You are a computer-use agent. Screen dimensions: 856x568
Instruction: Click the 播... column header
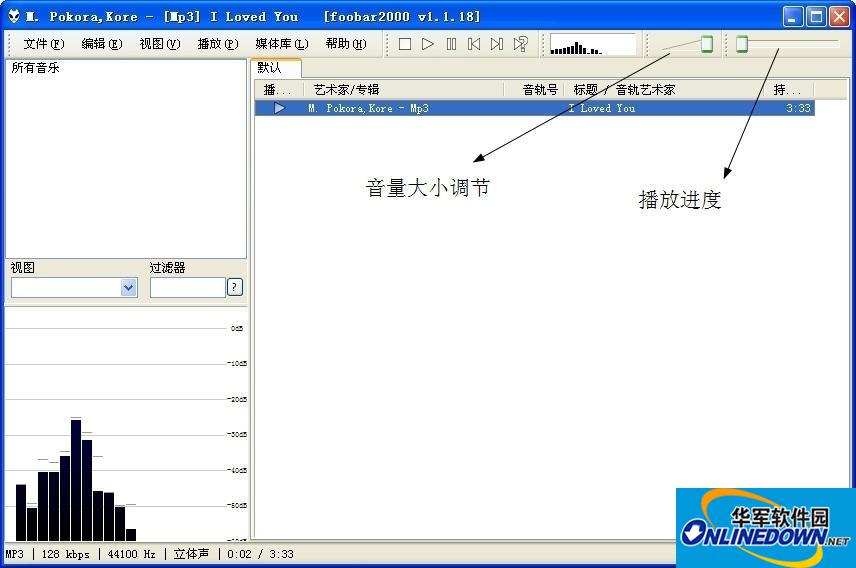(278, 90)
